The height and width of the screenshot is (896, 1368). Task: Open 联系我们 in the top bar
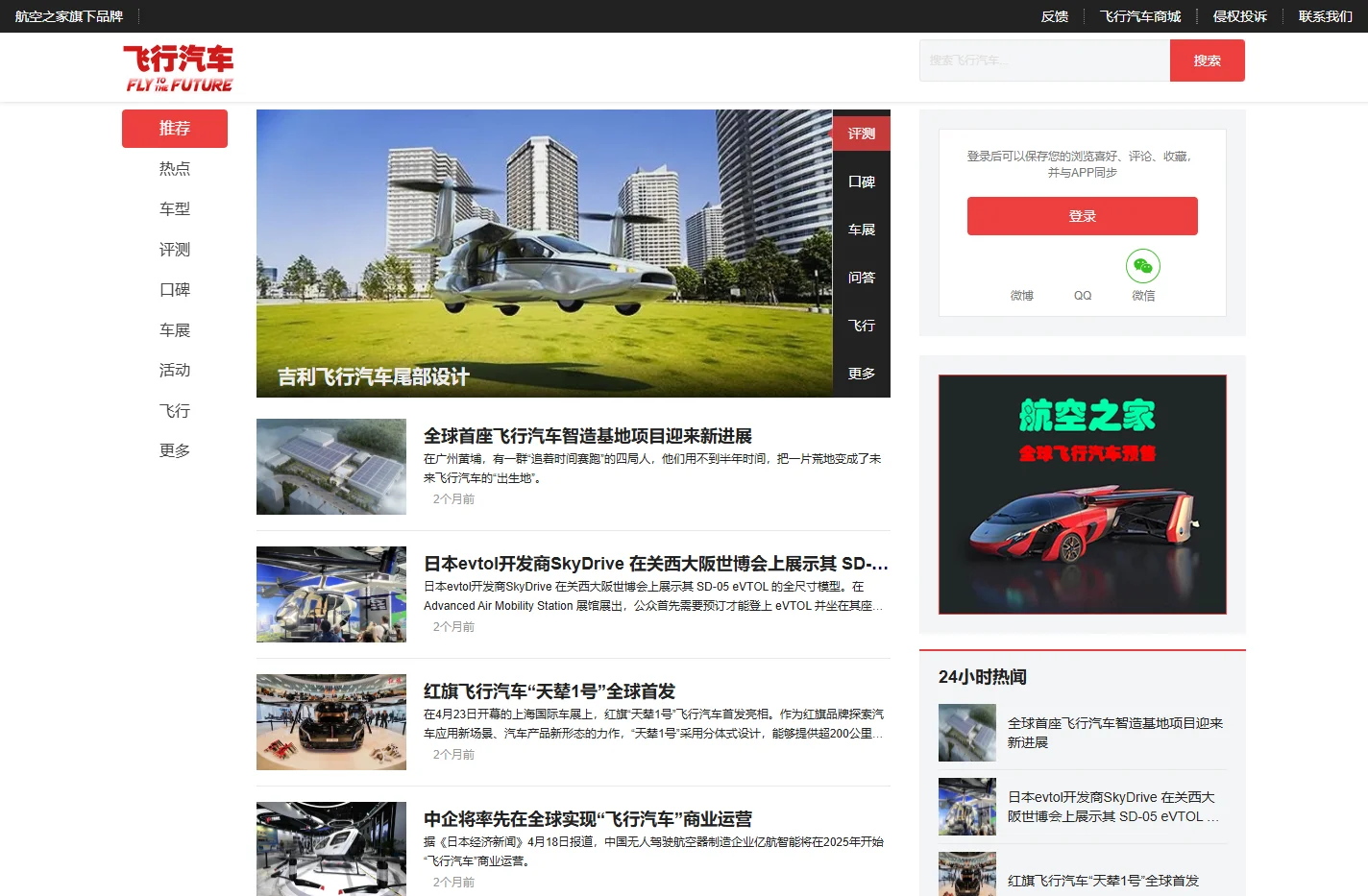1325,16
